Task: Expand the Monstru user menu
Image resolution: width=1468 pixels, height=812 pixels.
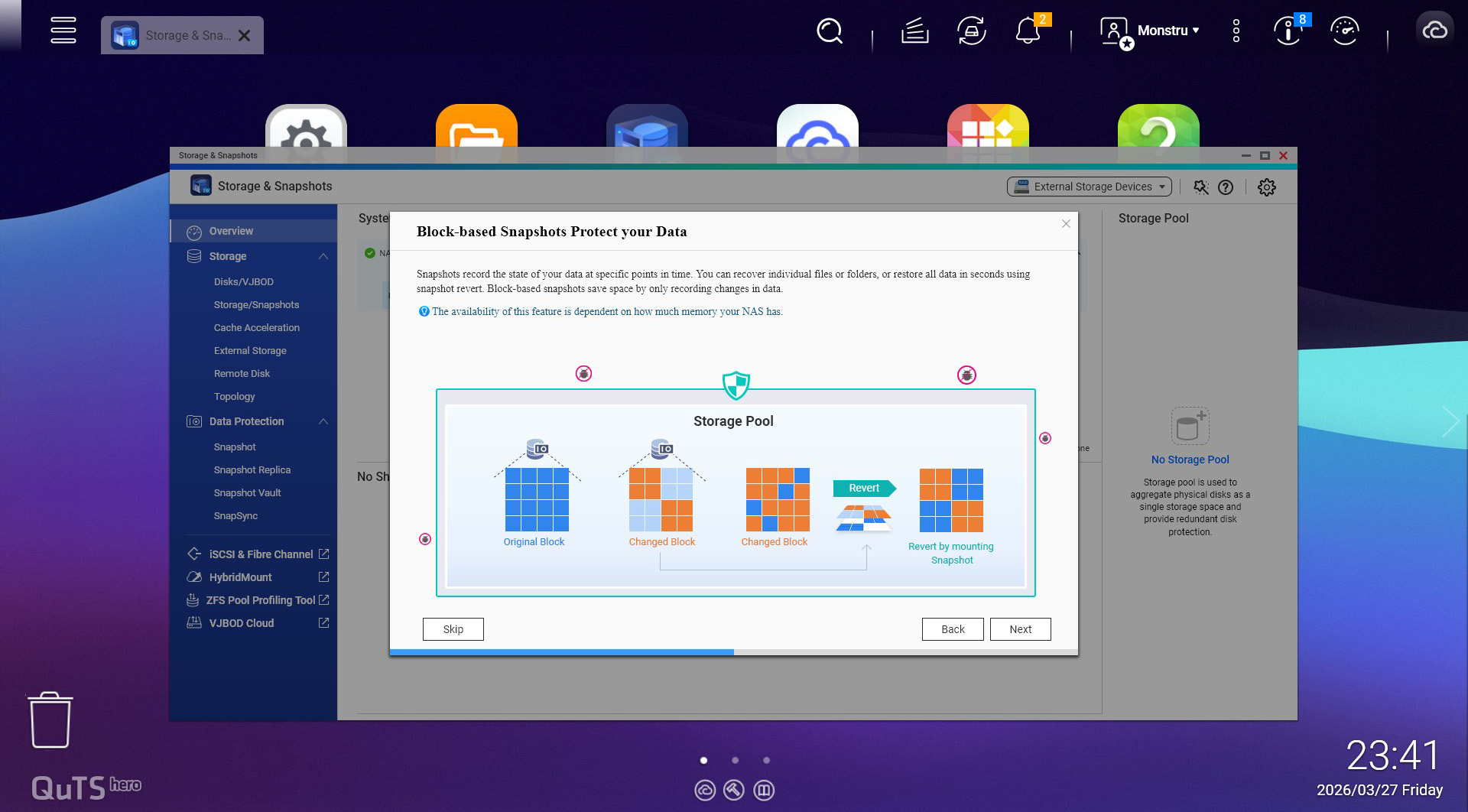Action: point(1167,31)
